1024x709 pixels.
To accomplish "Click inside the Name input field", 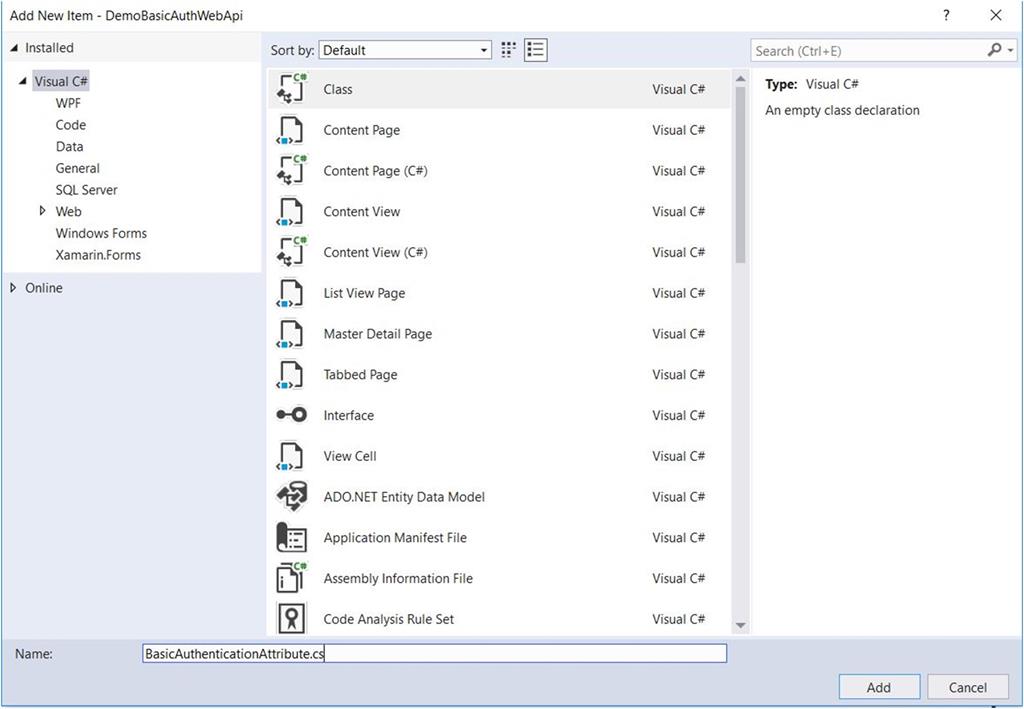I will (x=435, y=653).
